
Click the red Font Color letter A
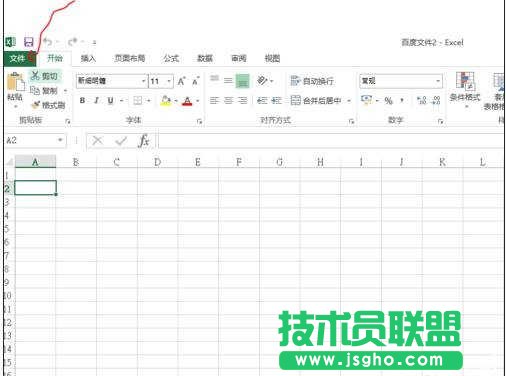click(x=187, y=101)
